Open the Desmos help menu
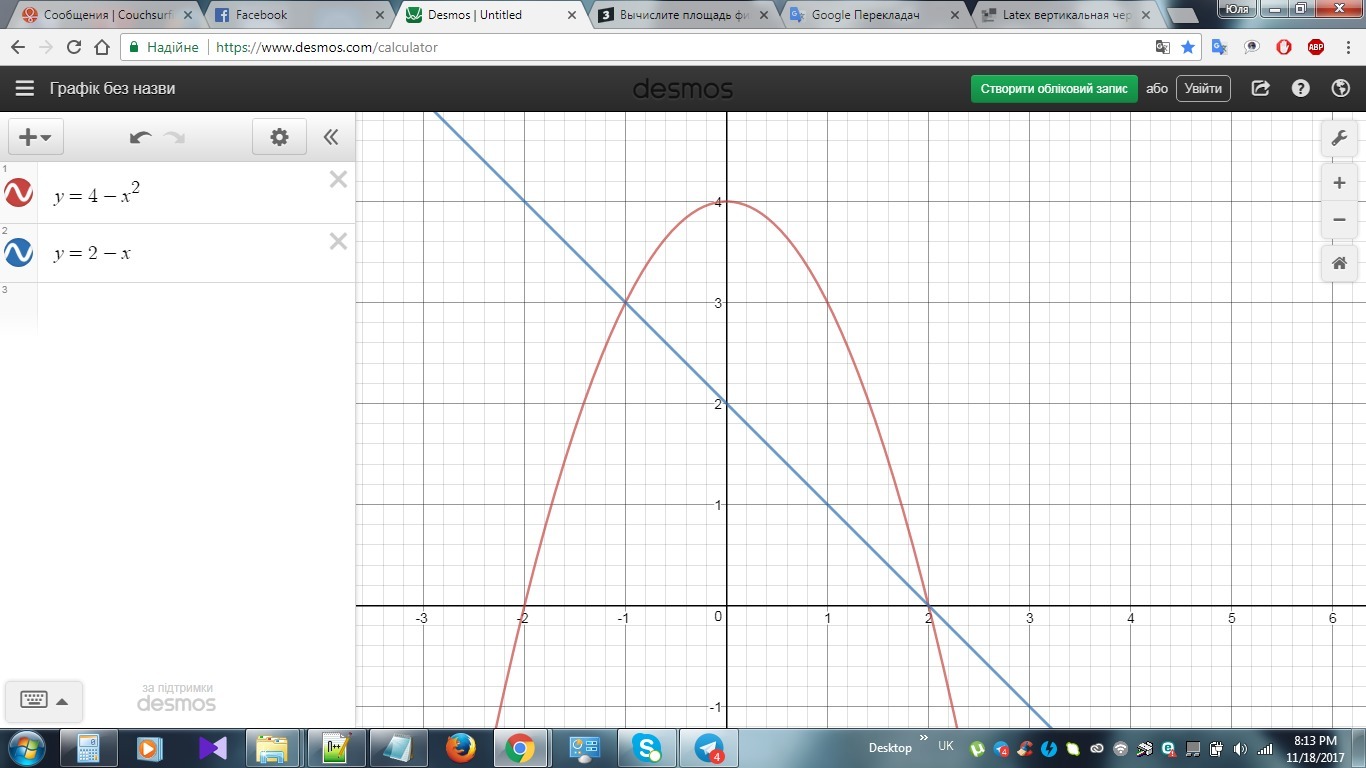The height and width of the screenshot is (768, 1366). 1300,88
